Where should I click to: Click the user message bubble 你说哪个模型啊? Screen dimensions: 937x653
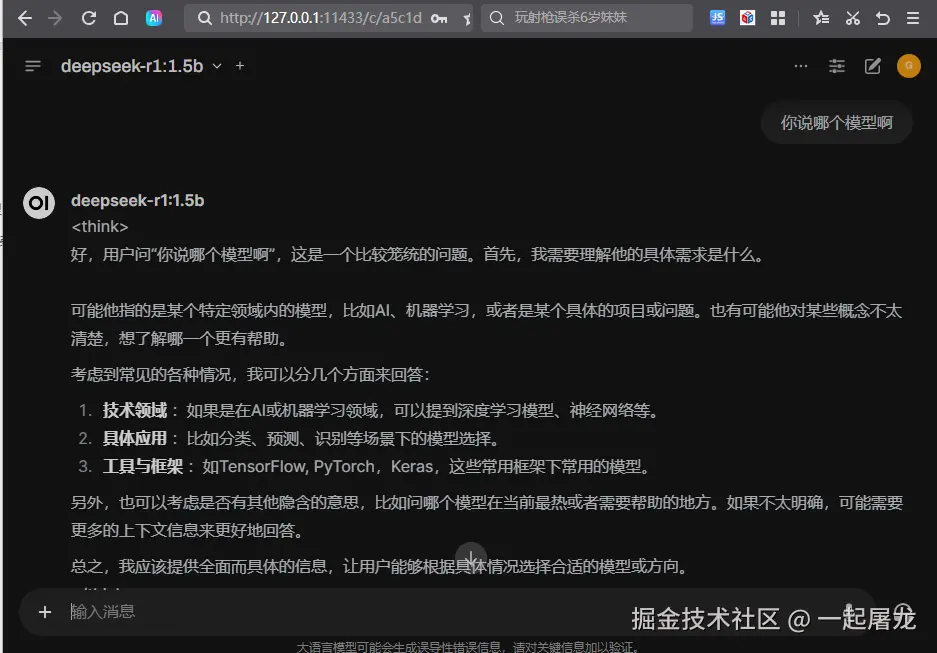coord(837,123)
